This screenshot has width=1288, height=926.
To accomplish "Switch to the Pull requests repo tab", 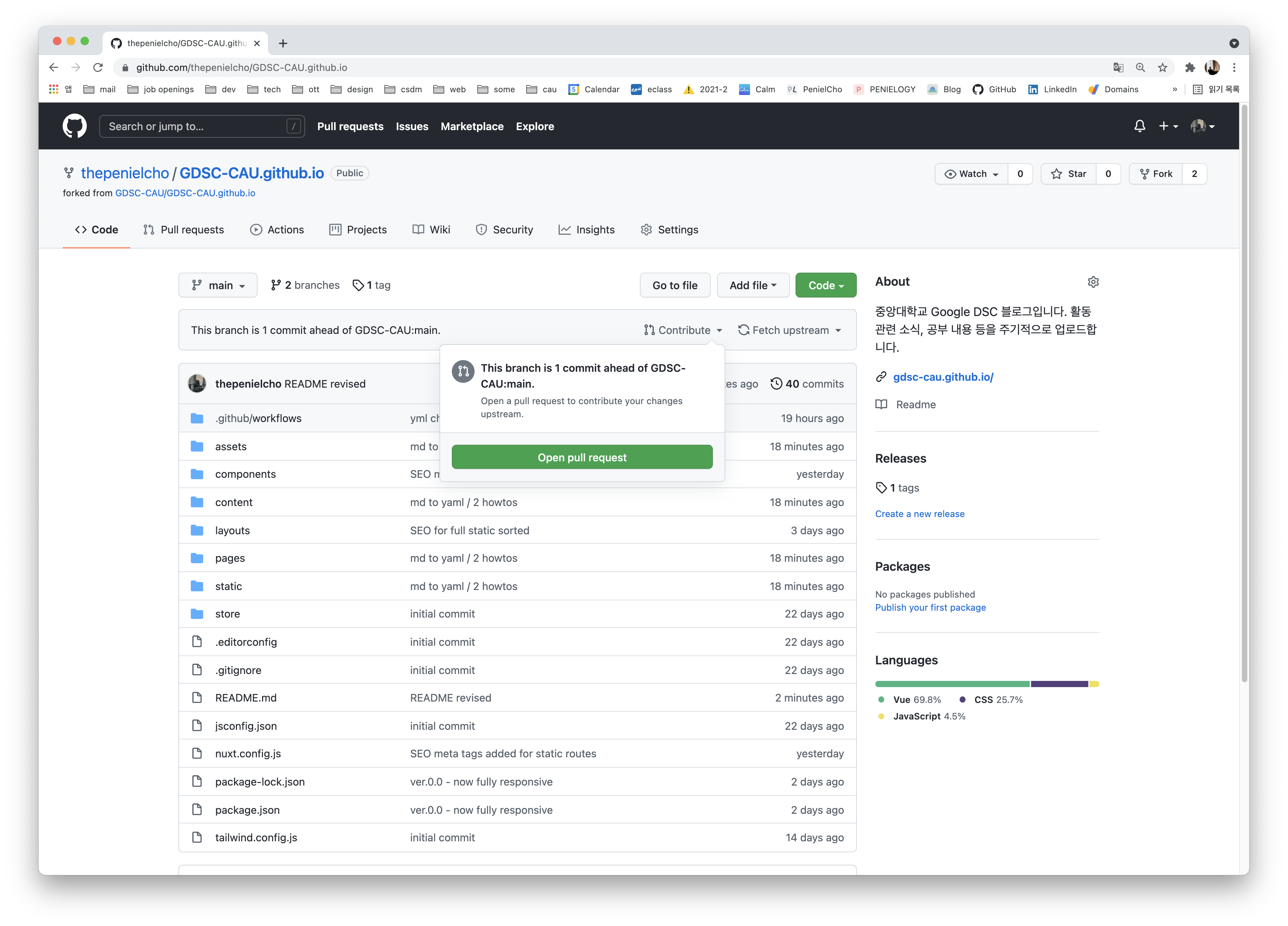I will 184,229.
